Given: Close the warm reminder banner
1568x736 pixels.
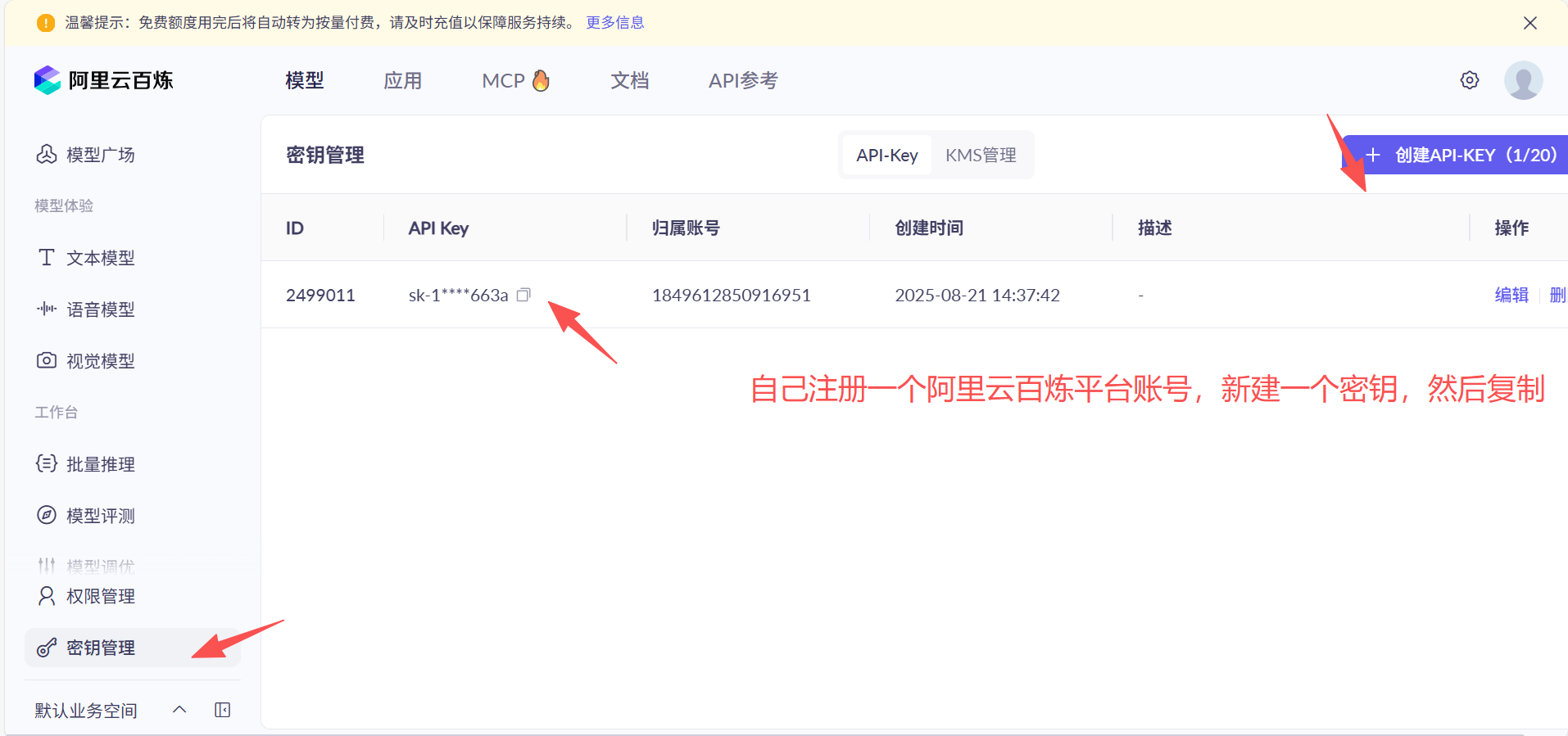Looking at the screenshot, I should click(1529, 23).
